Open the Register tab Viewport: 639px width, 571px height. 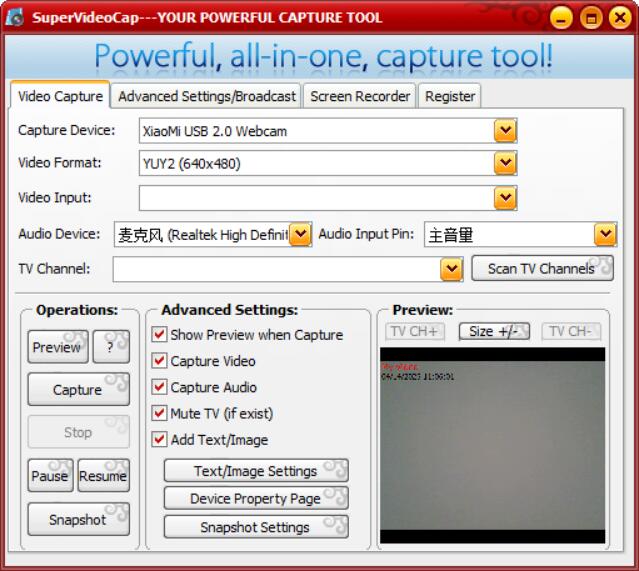(450, 97)
